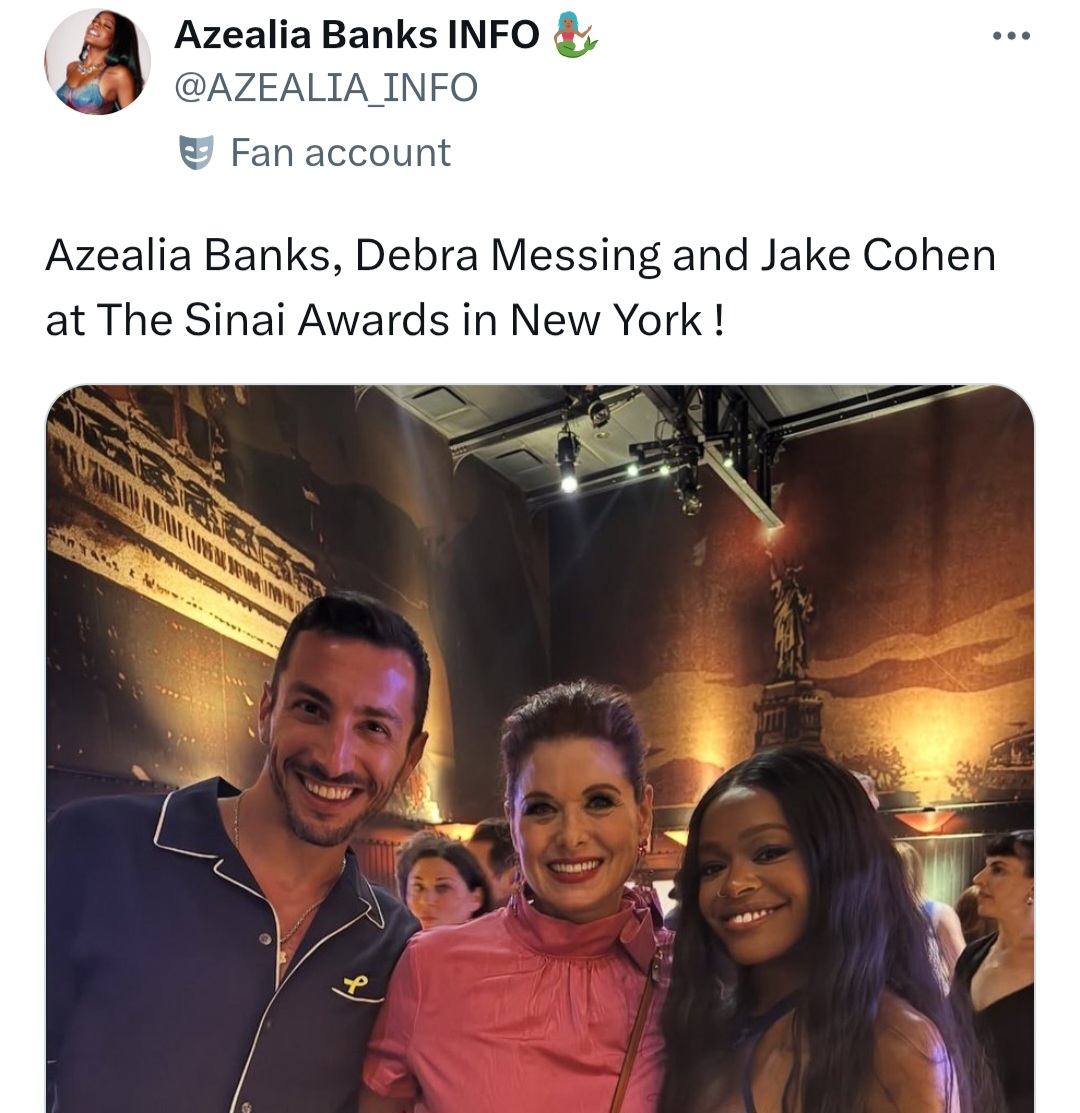The image size is (1080, 1113).
Task: Open the three-dot more options menu
Action: click(x=1011, y=35)
